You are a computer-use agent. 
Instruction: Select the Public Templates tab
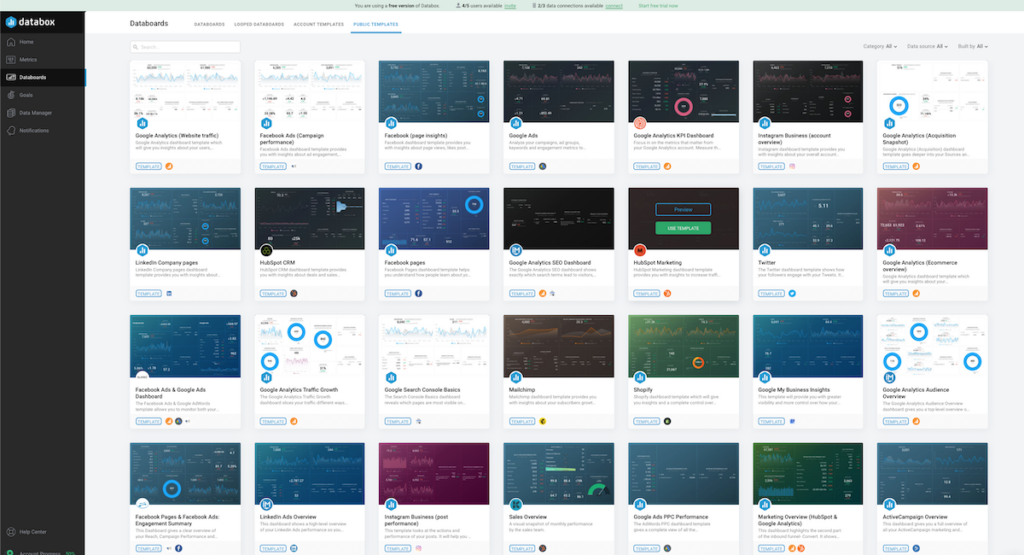pyautogui.click(x=376, y=24)
